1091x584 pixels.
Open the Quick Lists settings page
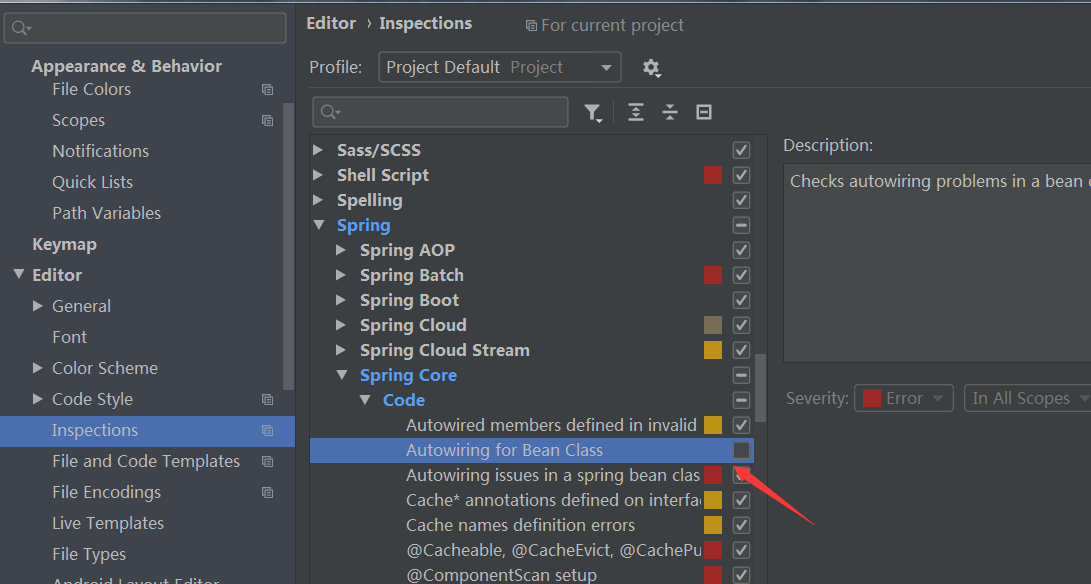(93, 182)
